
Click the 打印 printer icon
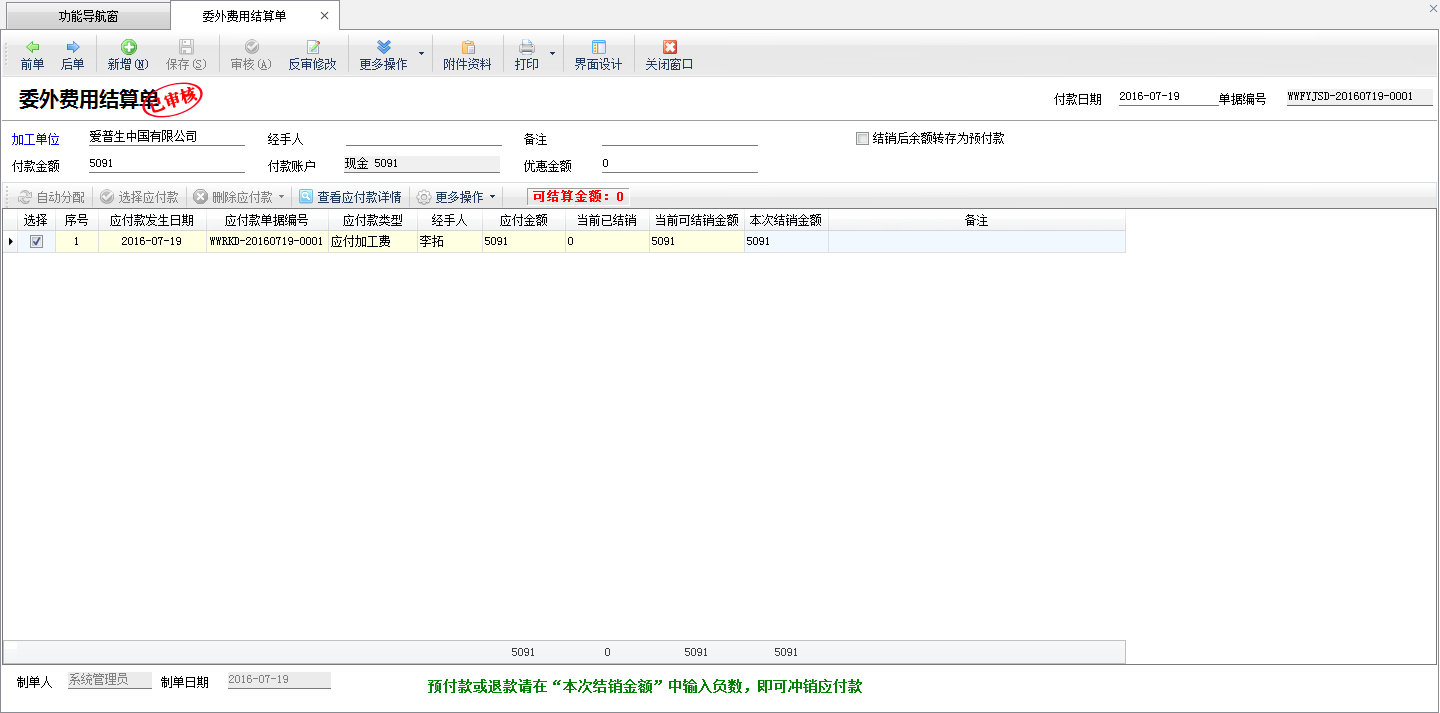(x=526, y=47)
